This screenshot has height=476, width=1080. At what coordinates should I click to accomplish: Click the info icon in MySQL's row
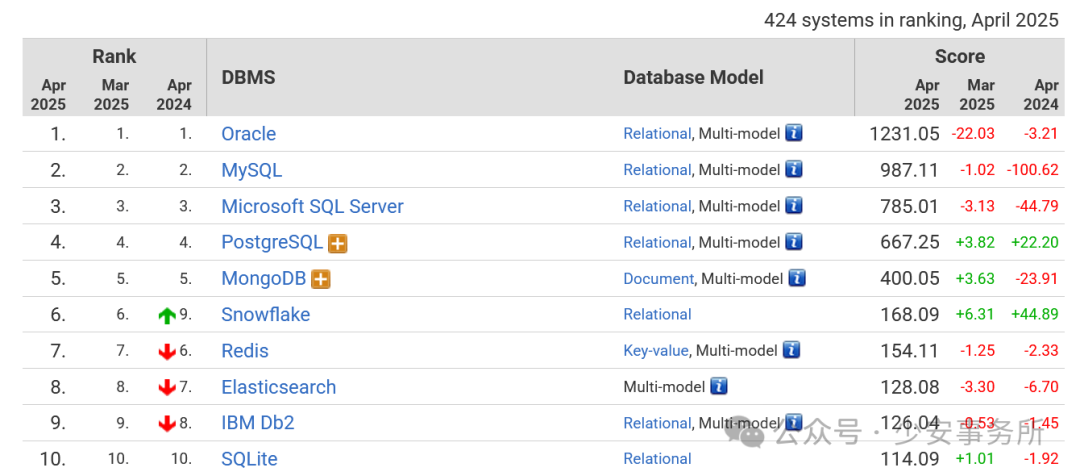794,169
